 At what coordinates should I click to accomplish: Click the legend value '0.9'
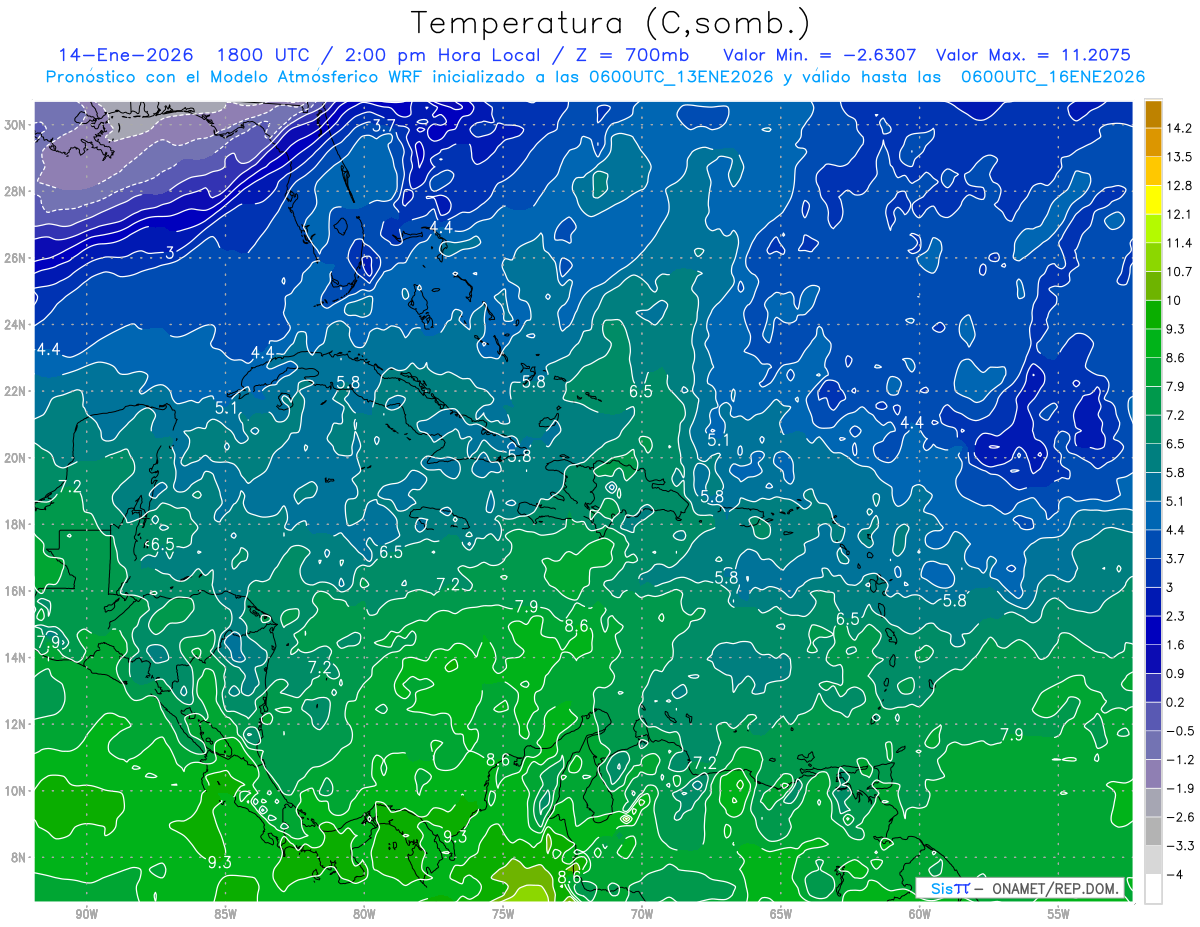click(1175, 674)
